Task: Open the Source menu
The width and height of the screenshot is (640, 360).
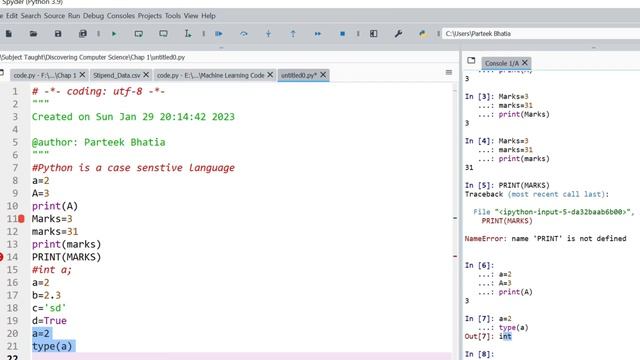Action: 54,16
